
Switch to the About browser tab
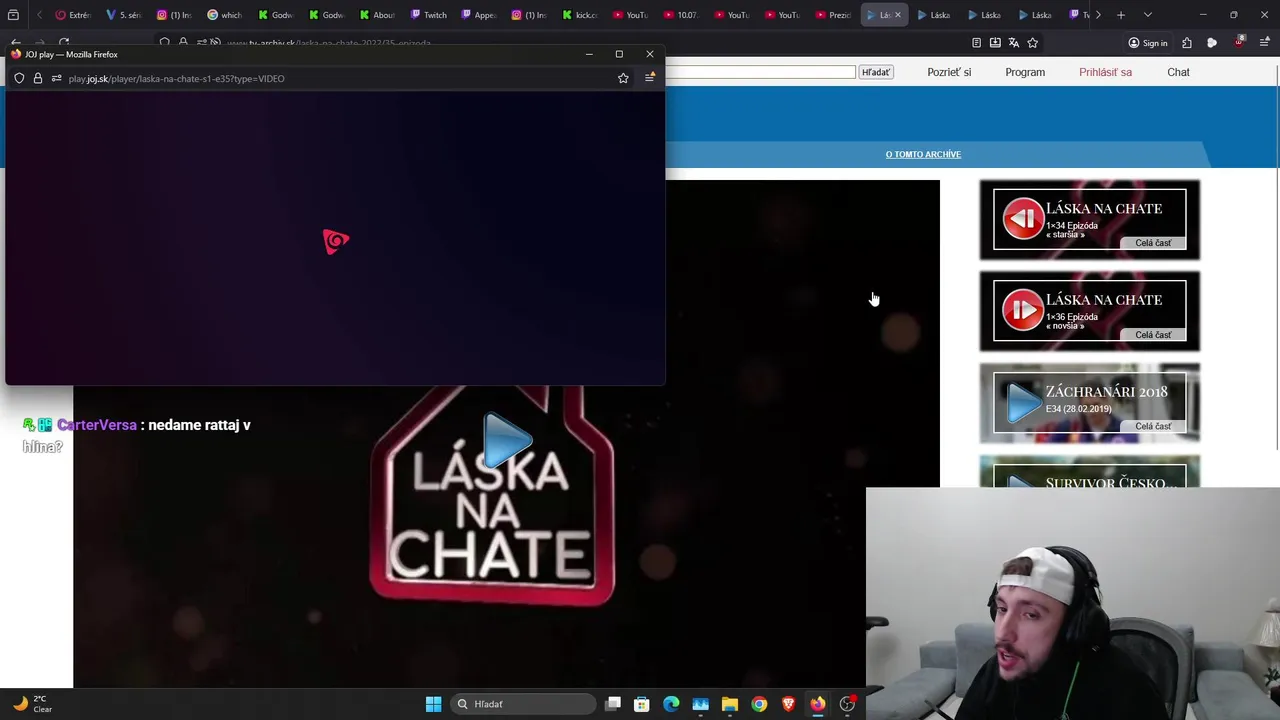377,15
